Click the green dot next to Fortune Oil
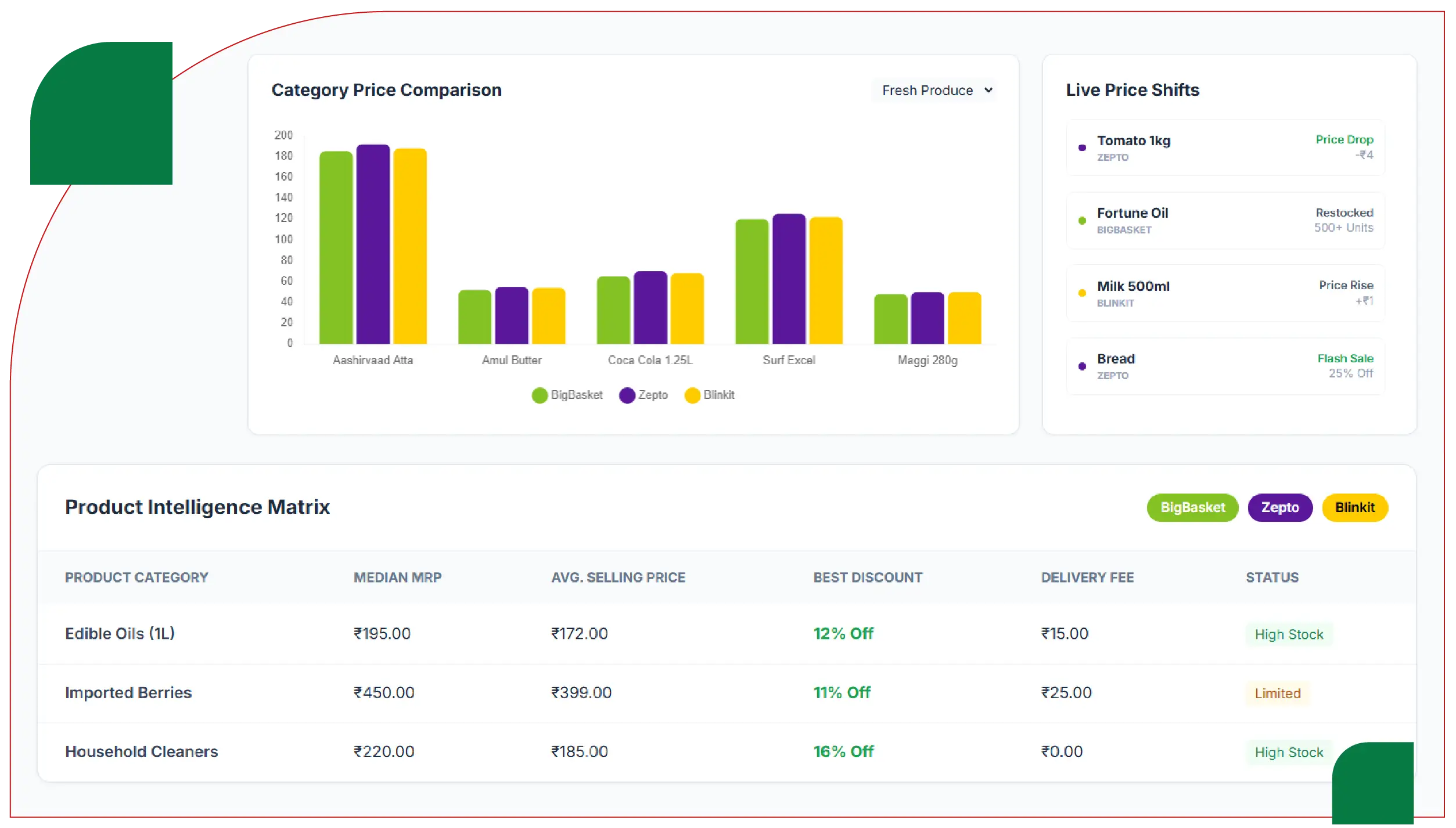Viewport: 1456px width, 828px height. tap(1082, 221)
